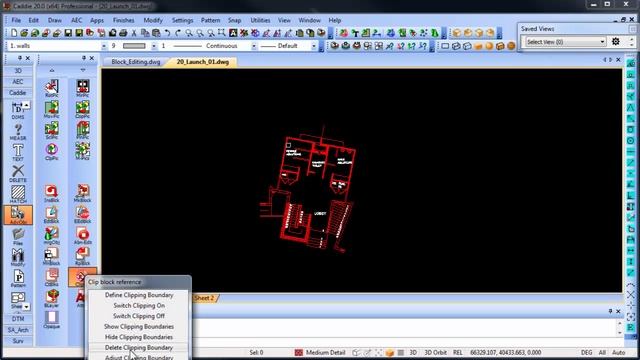Click the ClpPic clip picture tool
640x360 pixels.
pyautogui.click(x=51, y=152)
